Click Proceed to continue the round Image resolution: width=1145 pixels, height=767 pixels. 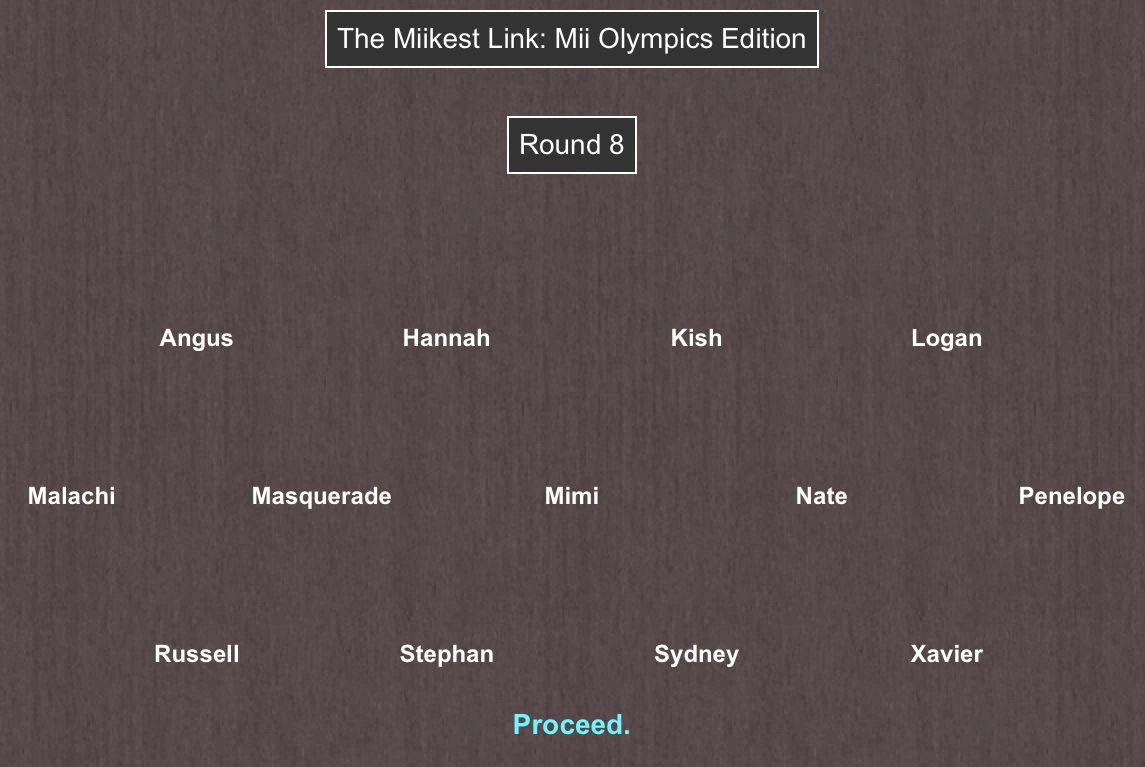point(571,724)
